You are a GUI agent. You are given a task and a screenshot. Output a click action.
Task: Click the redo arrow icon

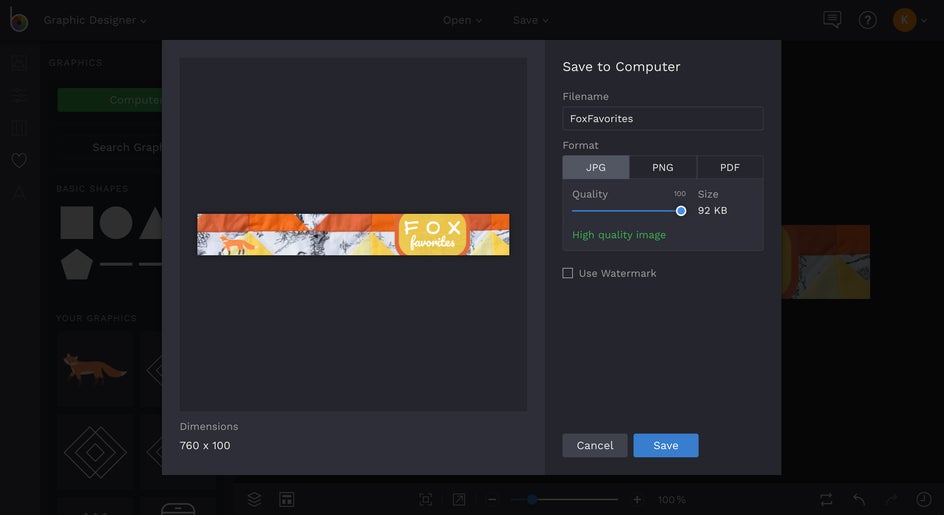[x=892, y=499]
